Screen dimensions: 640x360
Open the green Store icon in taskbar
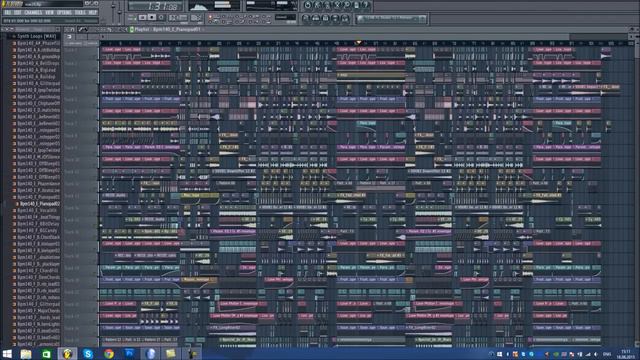pos(46,354)
